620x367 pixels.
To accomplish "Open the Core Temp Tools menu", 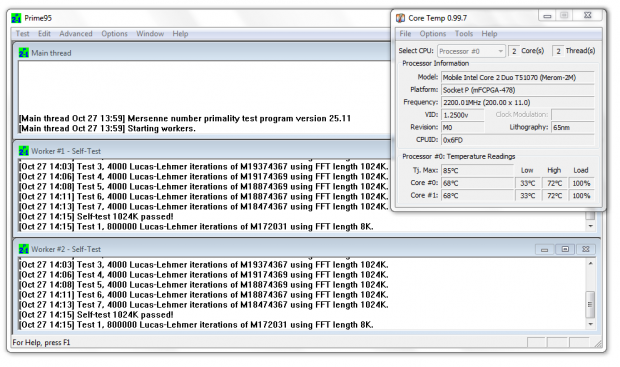I will click(x=464, y=34).
